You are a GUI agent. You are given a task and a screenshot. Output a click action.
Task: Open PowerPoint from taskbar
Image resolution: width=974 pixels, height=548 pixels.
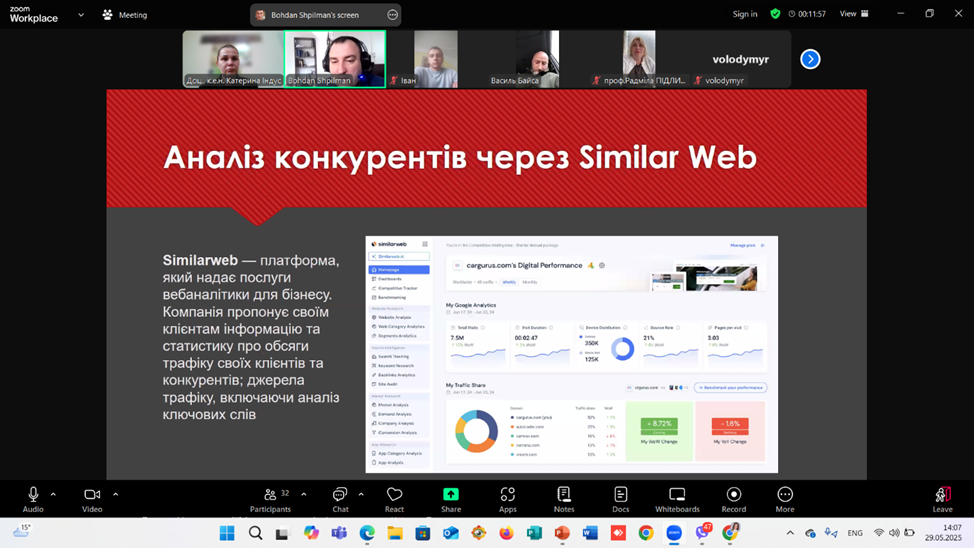click(x=562, y=533)
